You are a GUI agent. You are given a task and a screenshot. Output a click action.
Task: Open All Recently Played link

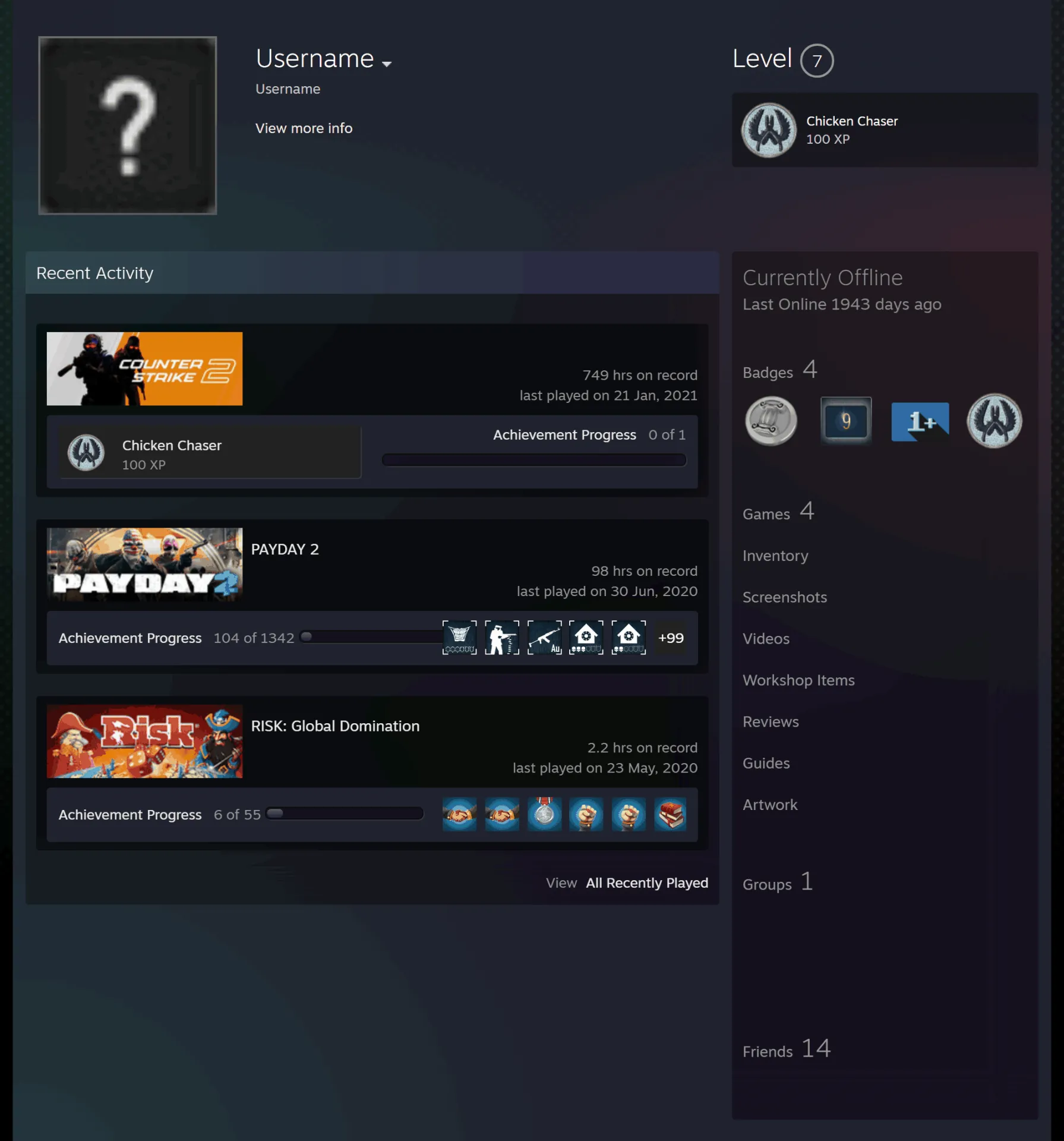(x=647, y=883)
